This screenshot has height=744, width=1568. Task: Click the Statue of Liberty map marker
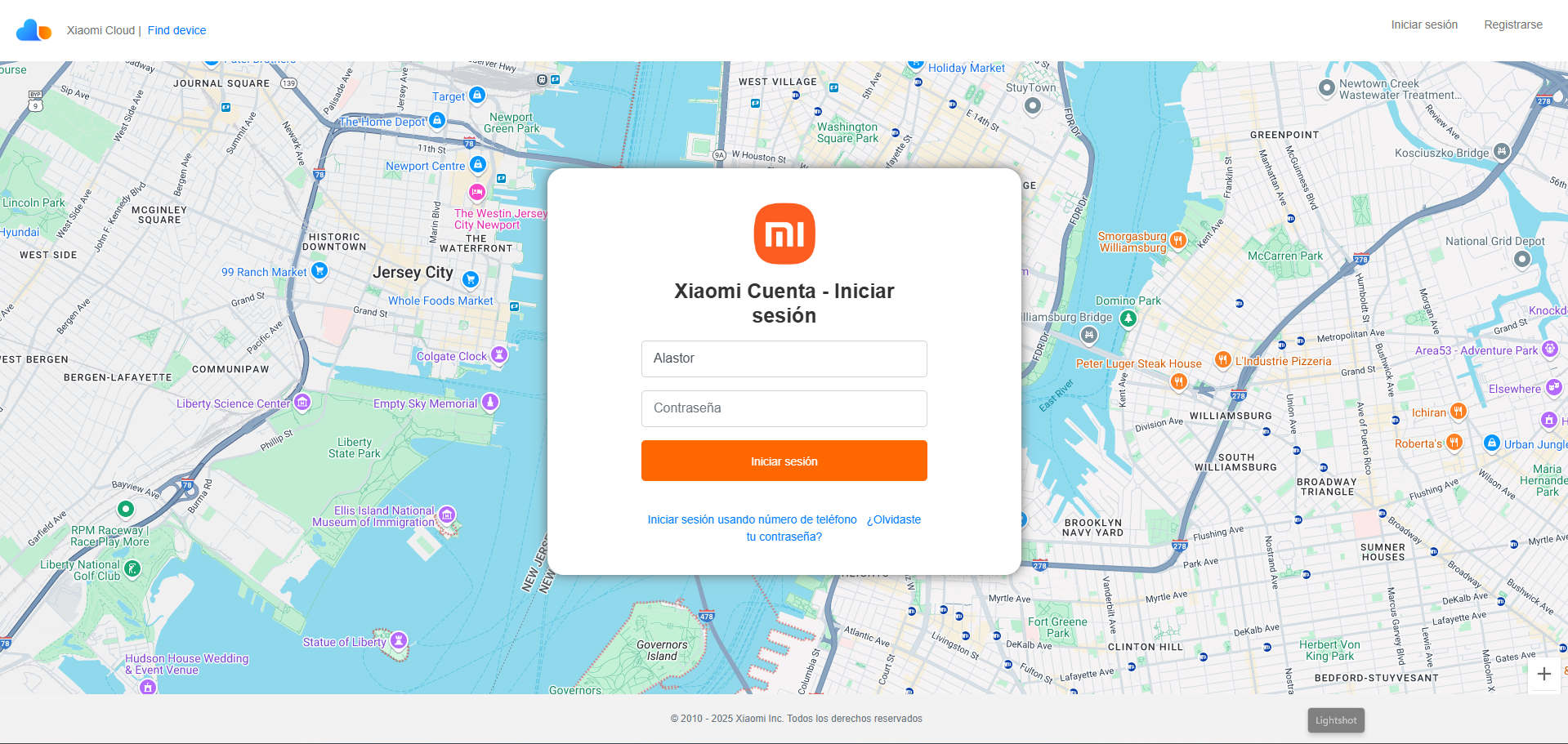pyautogui.click(x=399, y=640)
